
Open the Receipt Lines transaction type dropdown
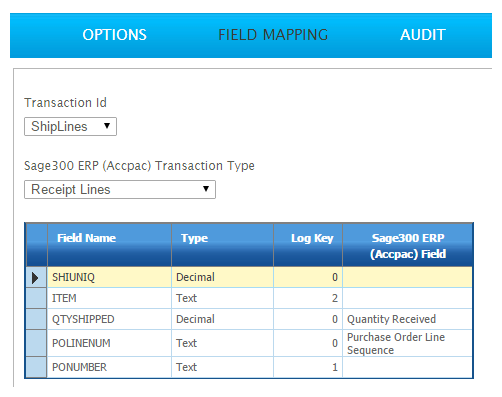120,190
